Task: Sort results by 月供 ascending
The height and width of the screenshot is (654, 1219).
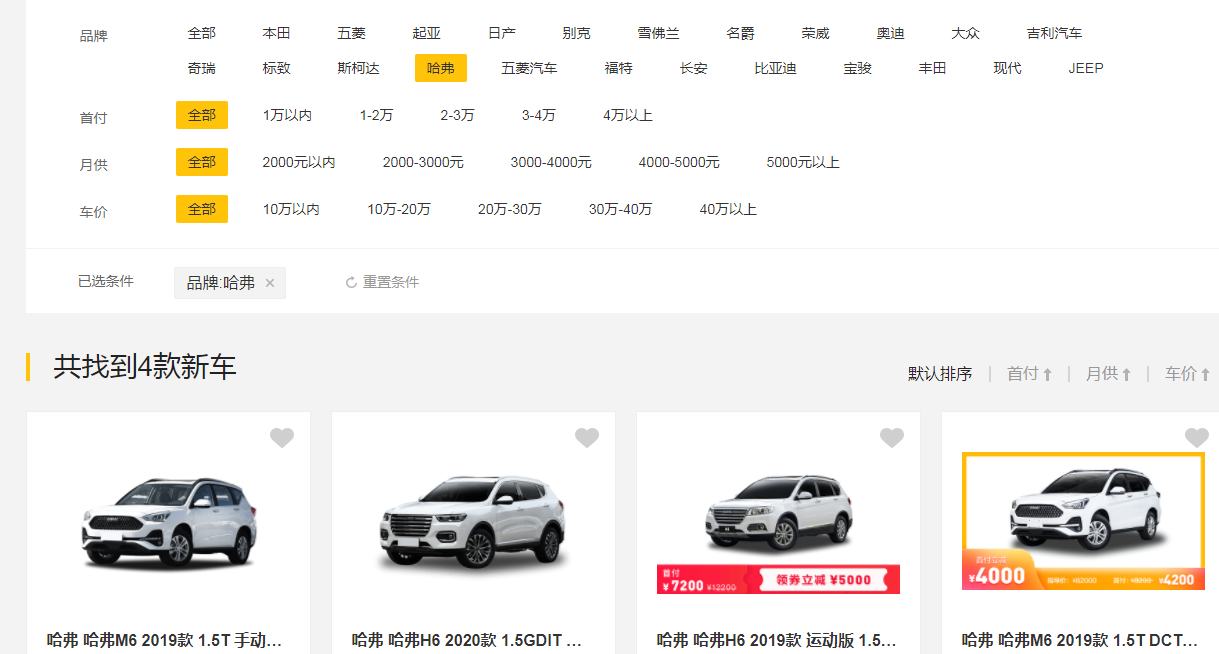Action: click(x=1108, y=374)
